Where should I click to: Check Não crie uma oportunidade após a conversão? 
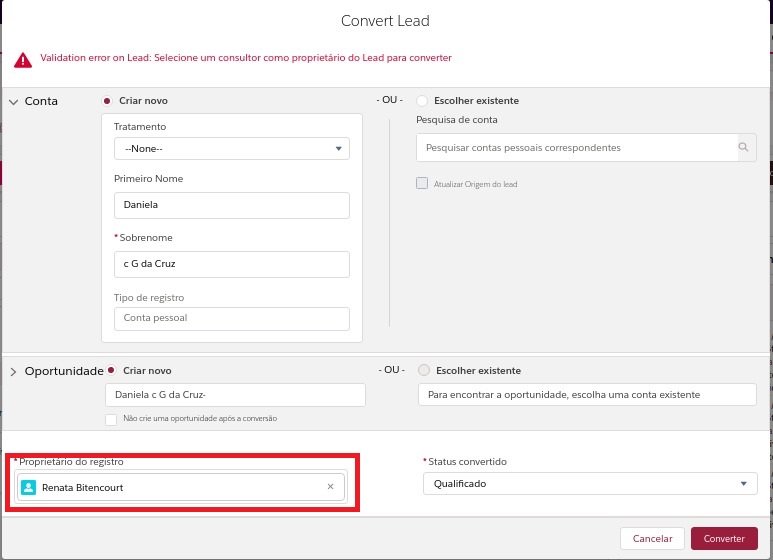click(x=111, y=418)
